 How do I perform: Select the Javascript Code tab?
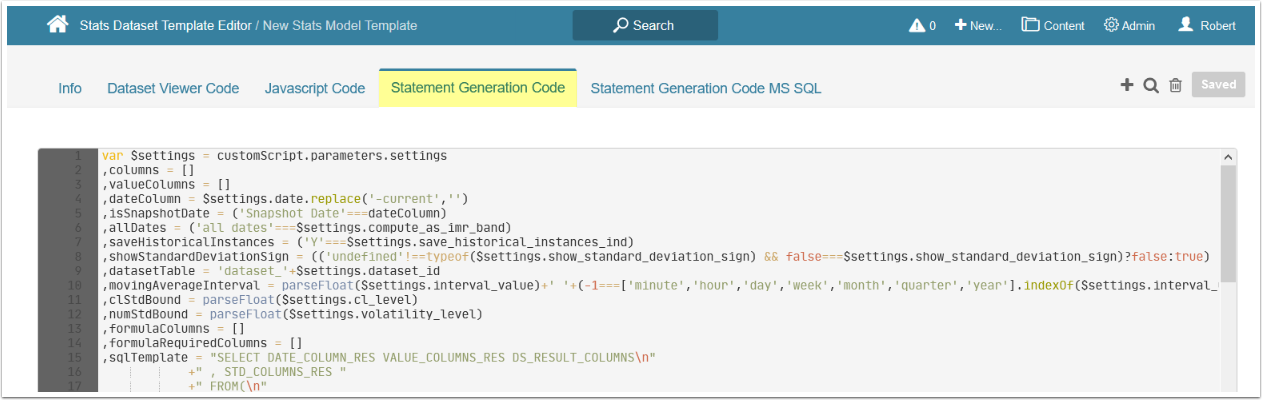click(x=315, y=88)
